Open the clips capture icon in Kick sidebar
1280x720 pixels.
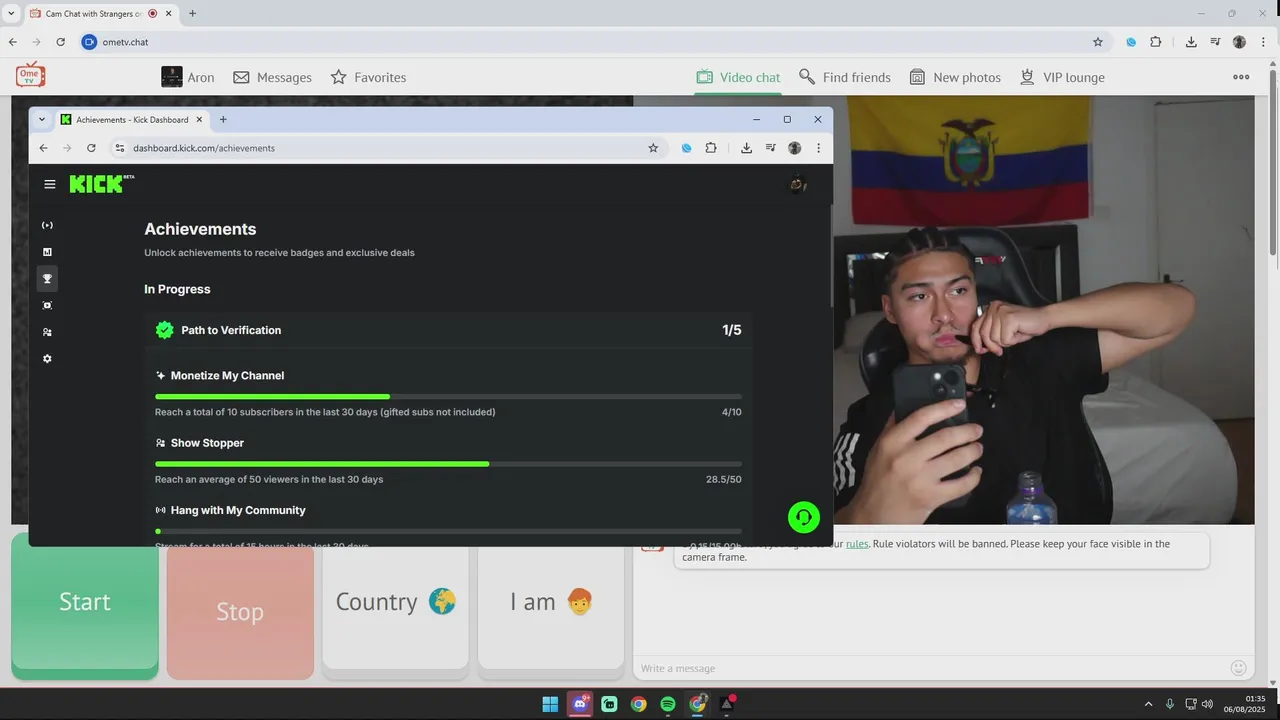pyautogui.click(x=47, y=305)
